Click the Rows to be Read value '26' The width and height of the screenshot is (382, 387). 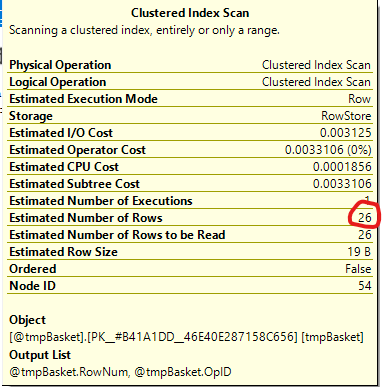(x=365, y=235)
